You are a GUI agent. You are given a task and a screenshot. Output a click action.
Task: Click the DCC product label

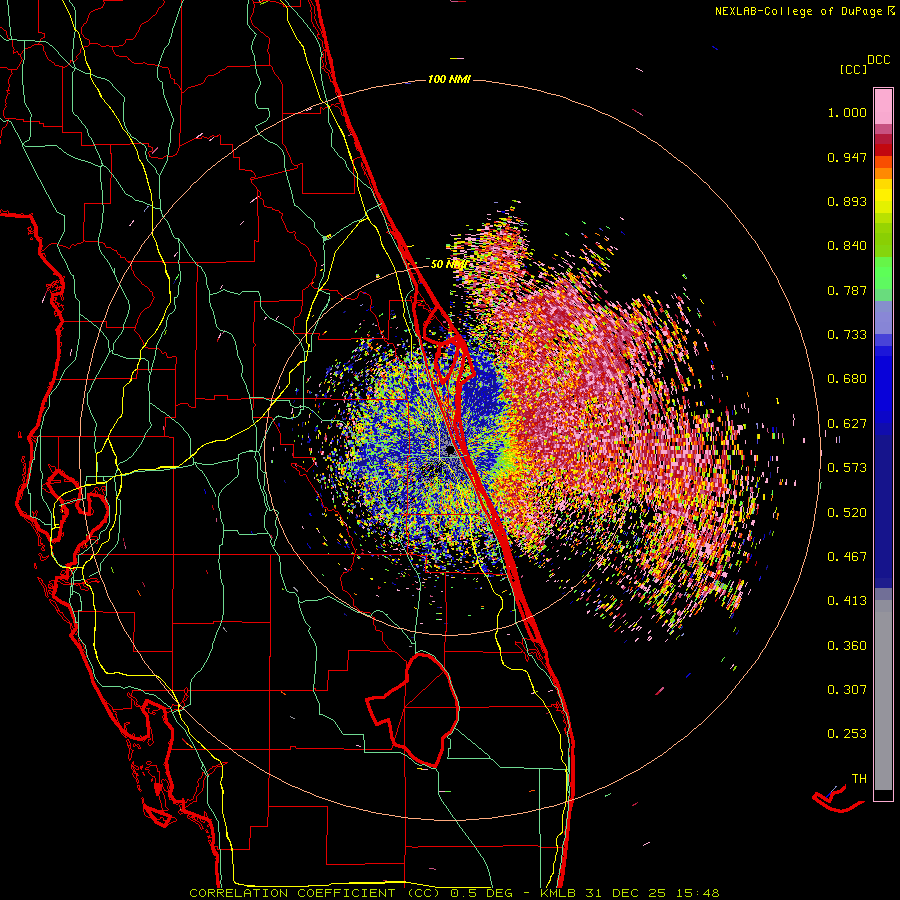(x=878, y=60)
